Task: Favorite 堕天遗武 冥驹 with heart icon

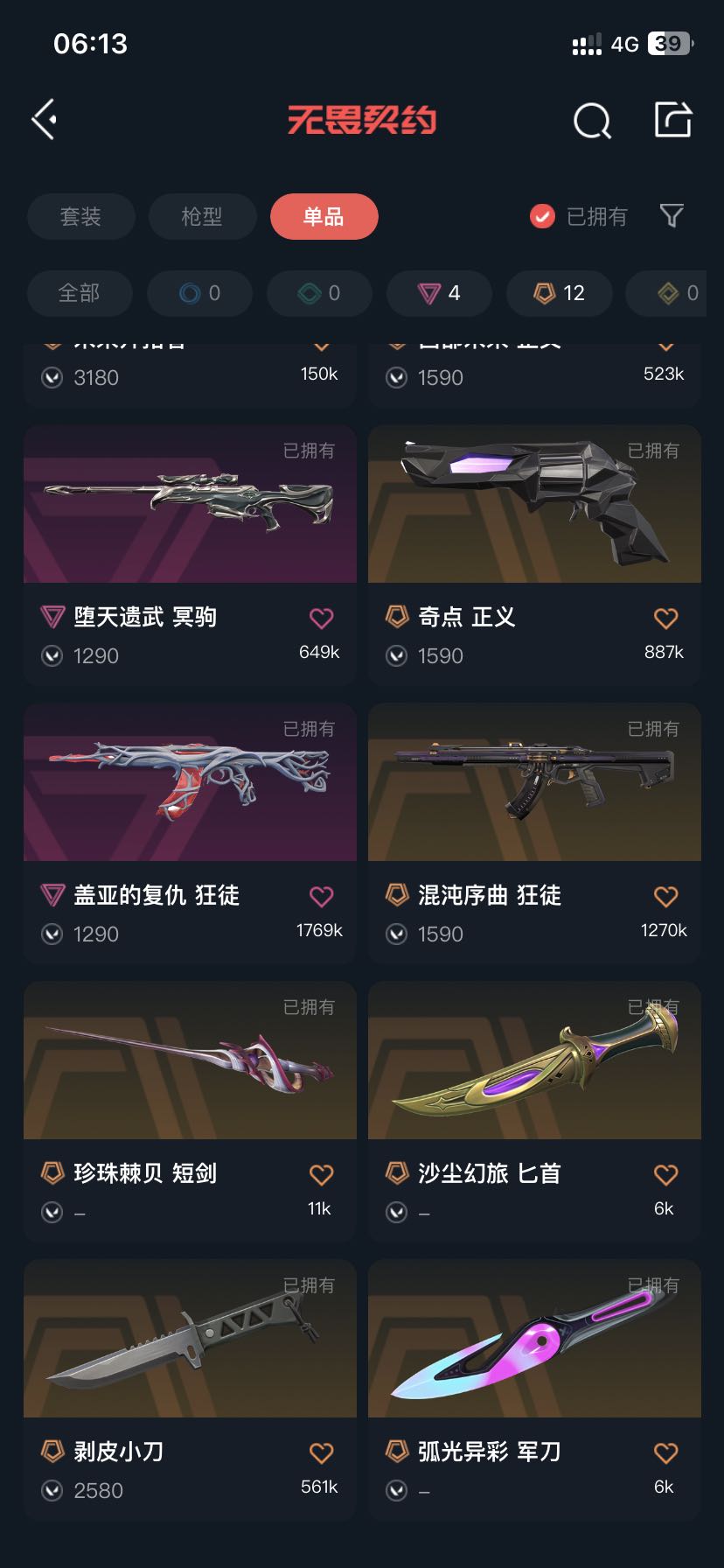Action: click(x=322, y=618)
